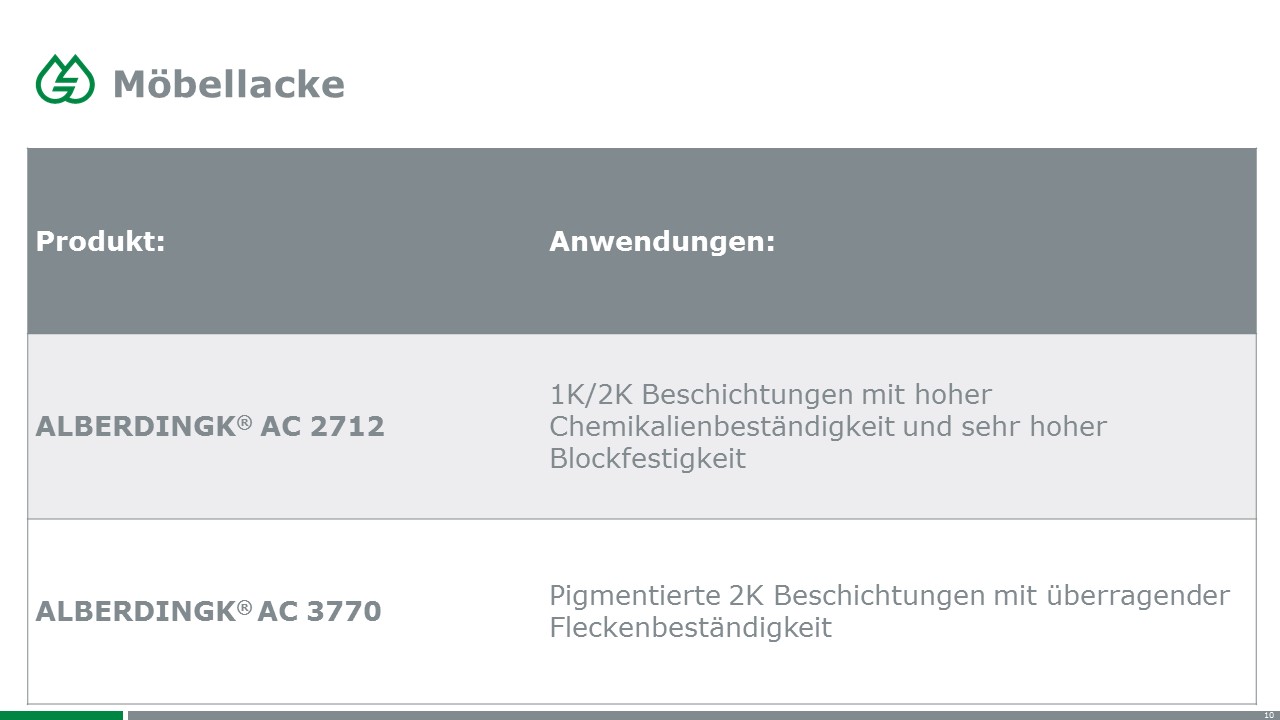Click the number 2712 in product name
The image size is (1280, 720).
(x=347, y=427)
